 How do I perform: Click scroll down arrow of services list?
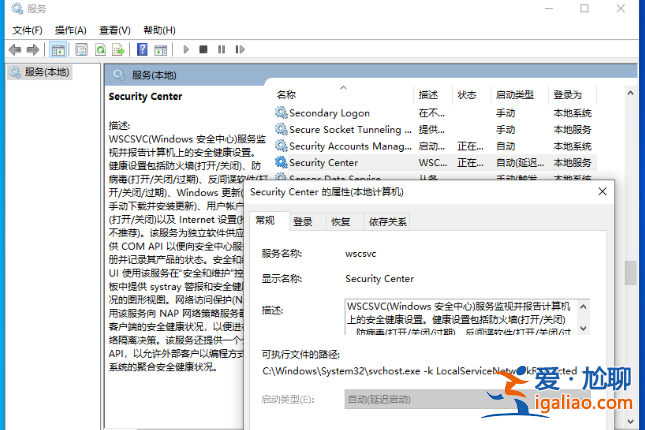tap(630, 421)
